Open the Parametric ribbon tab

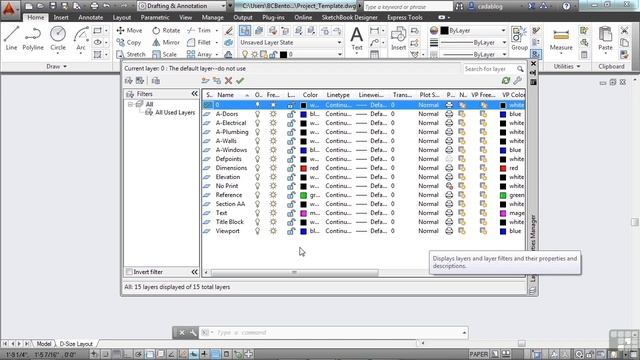pos(155,17)
